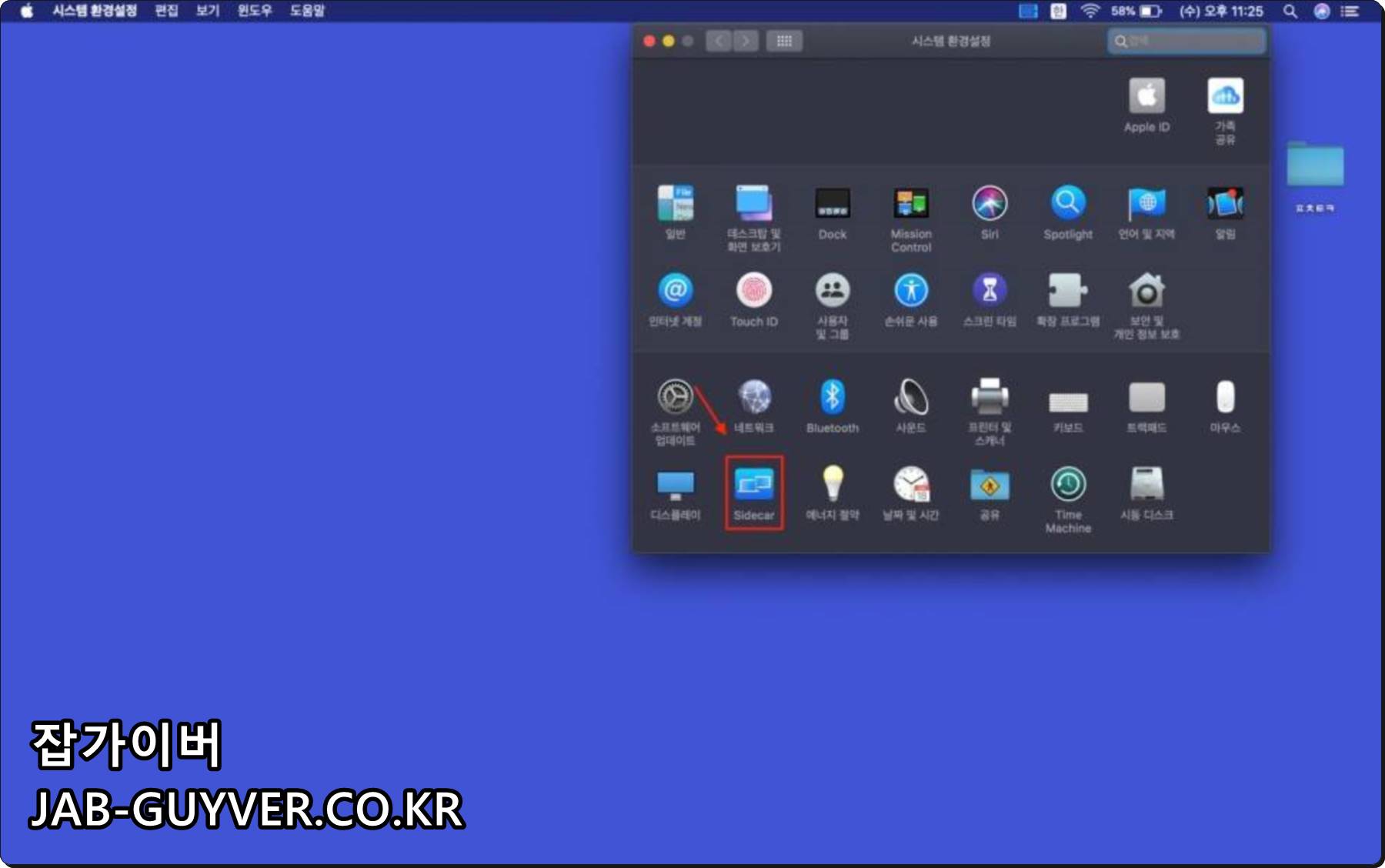Open Notification Center list icon
1385x868 pixels.
click(1350, 11)
